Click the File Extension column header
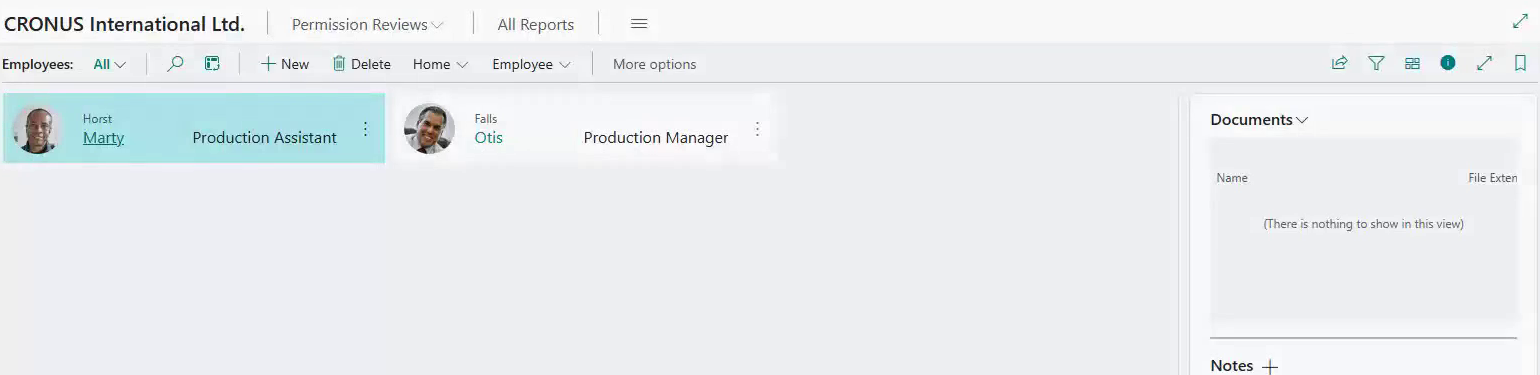1540x375 pixels. [1492, 178]
